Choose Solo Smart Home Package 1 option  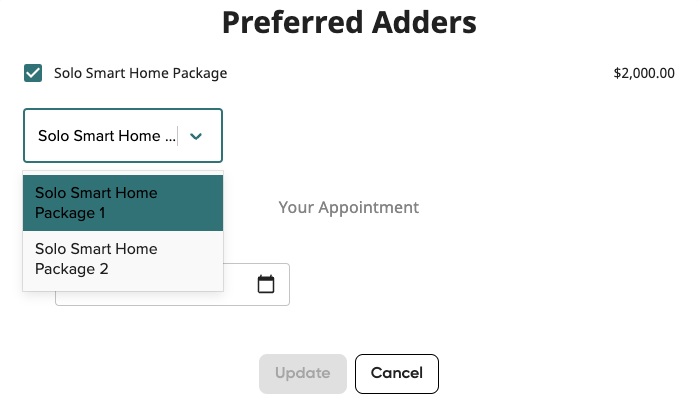point(123,203)
